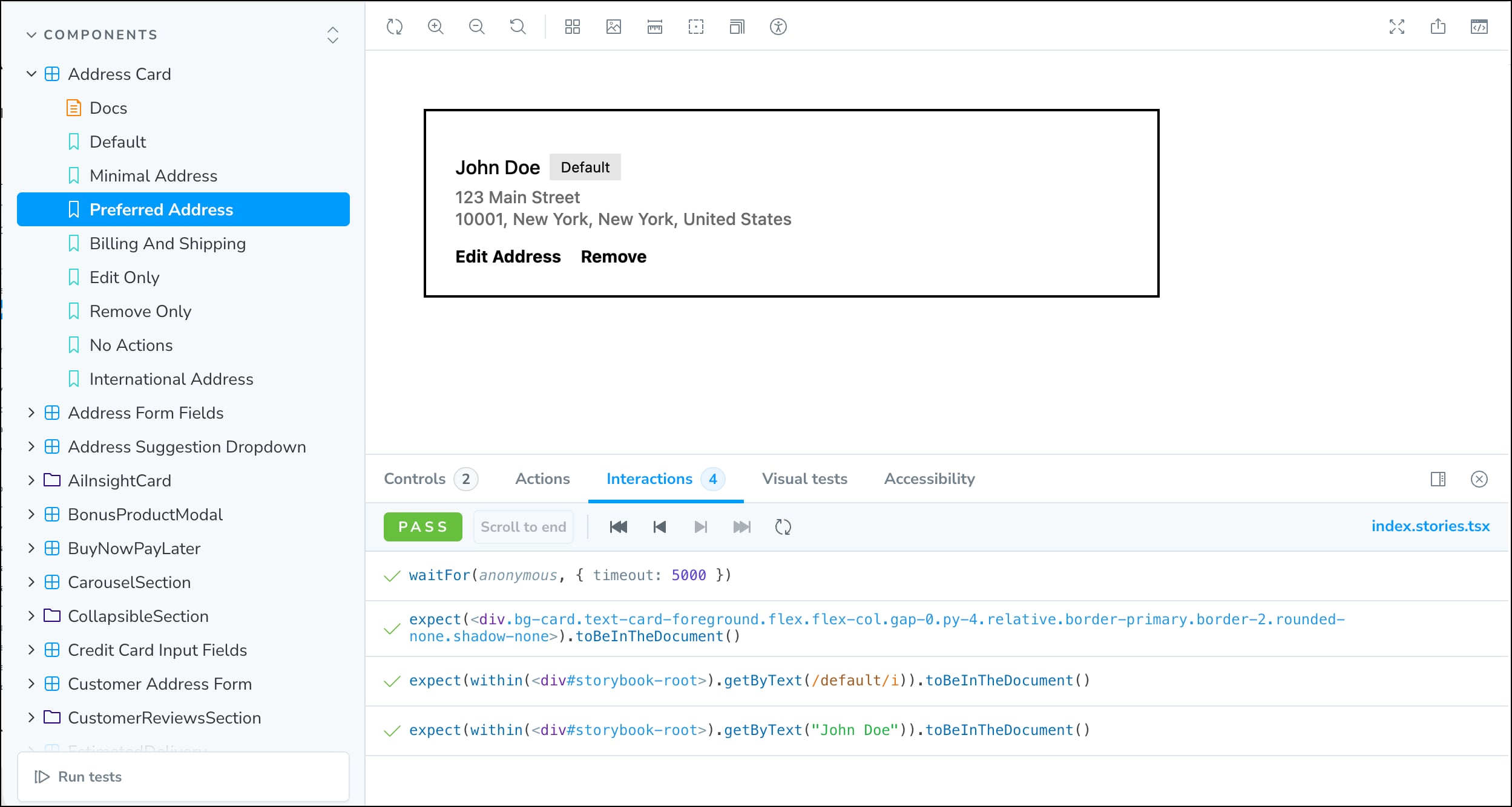Open accessibility vision simulator icon
Viewport: 1512px width, 807px height.
pyautogui.click(x=778, y=27)
